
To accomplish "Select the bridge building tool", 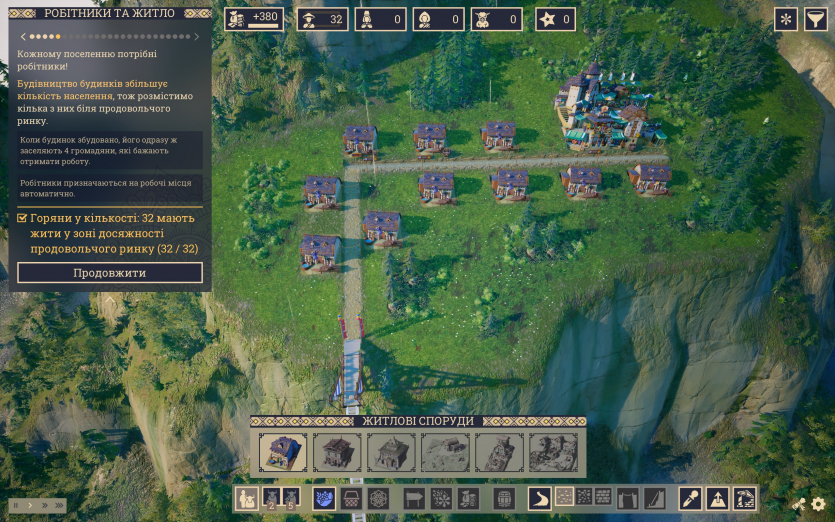I will click(628, 498).
